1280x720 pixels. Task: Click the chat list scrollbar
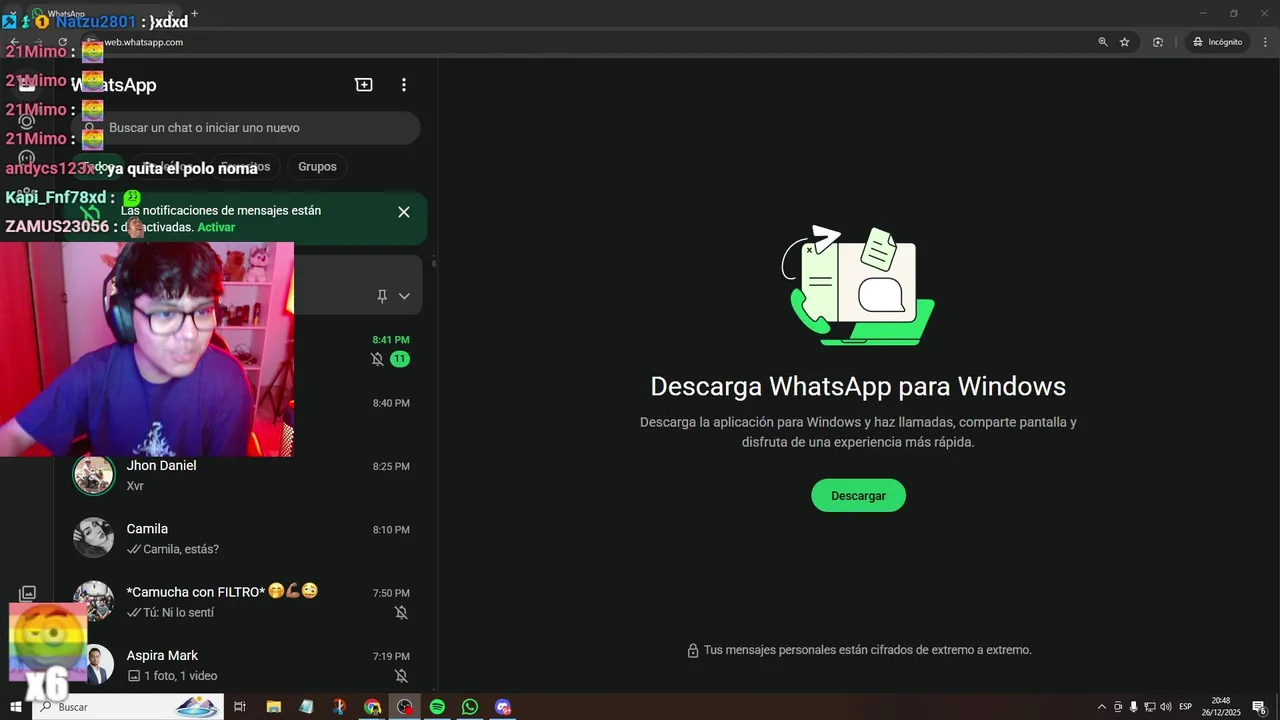[434, 263]
